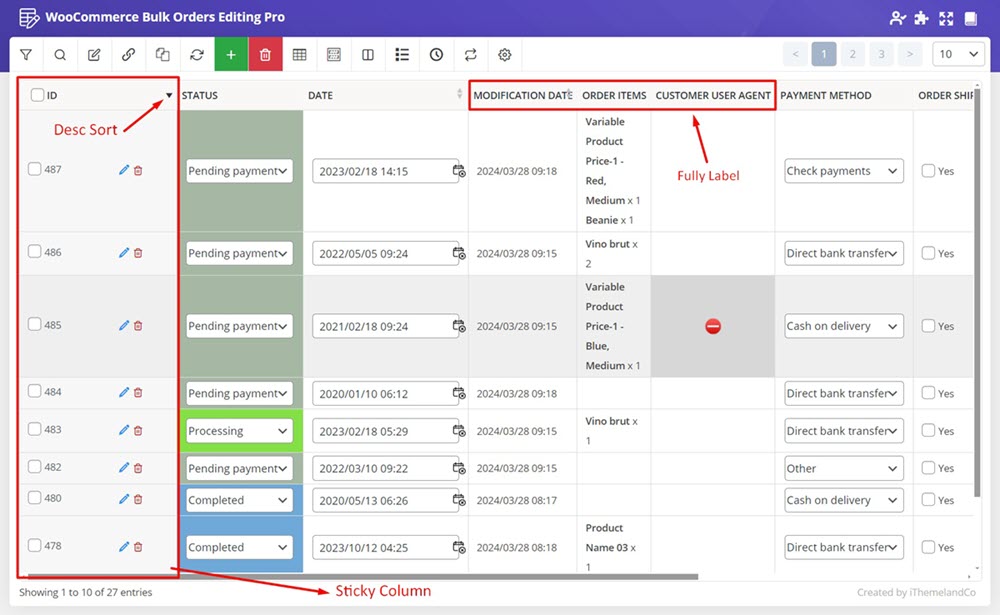Viewport: 1000px width, 615px height.
Task: Edit order 478 with pencil icon
Action: coord(124,546)
